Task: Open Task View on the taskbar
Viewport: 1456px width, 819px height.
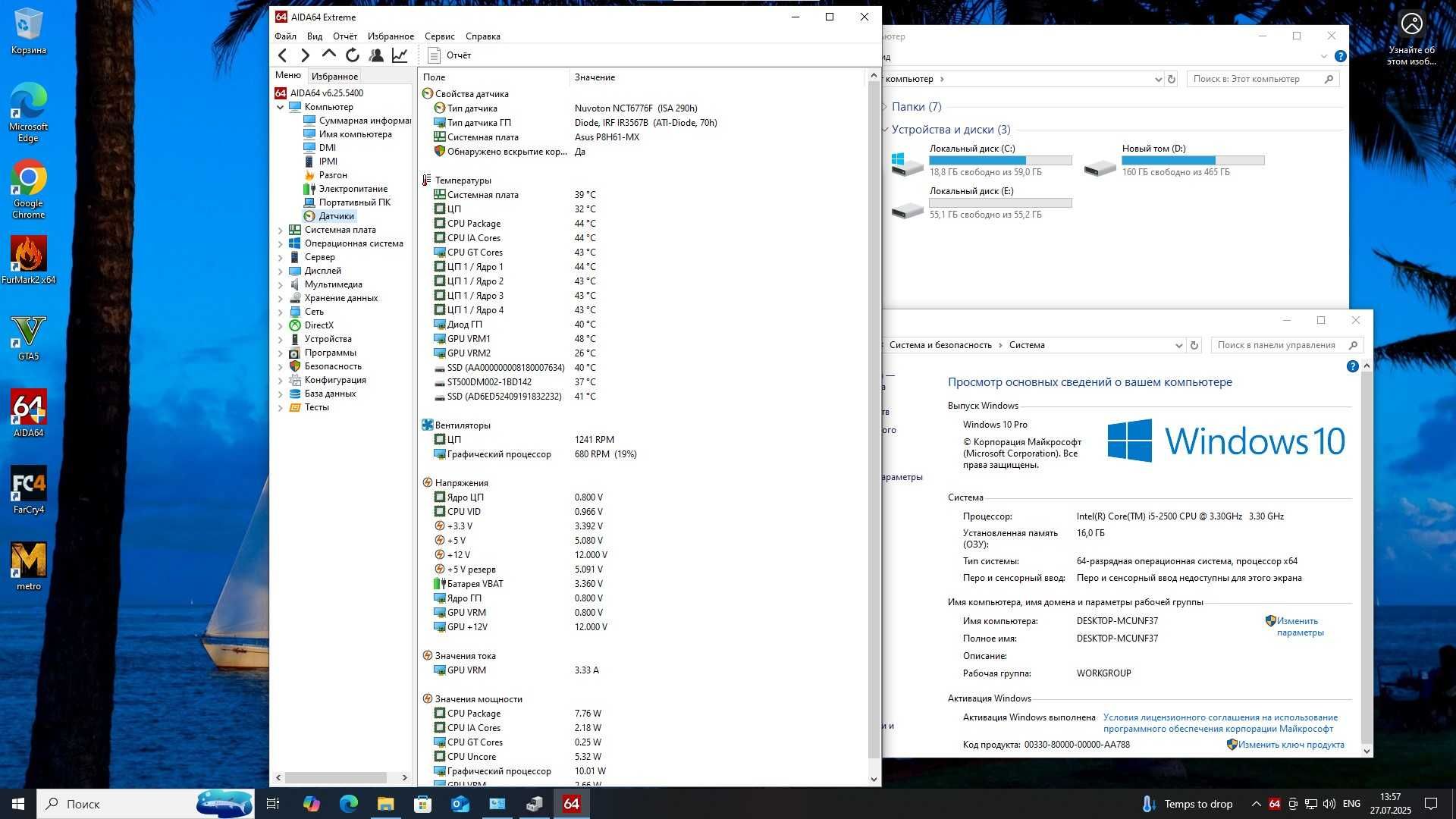Action: (273, 804)
